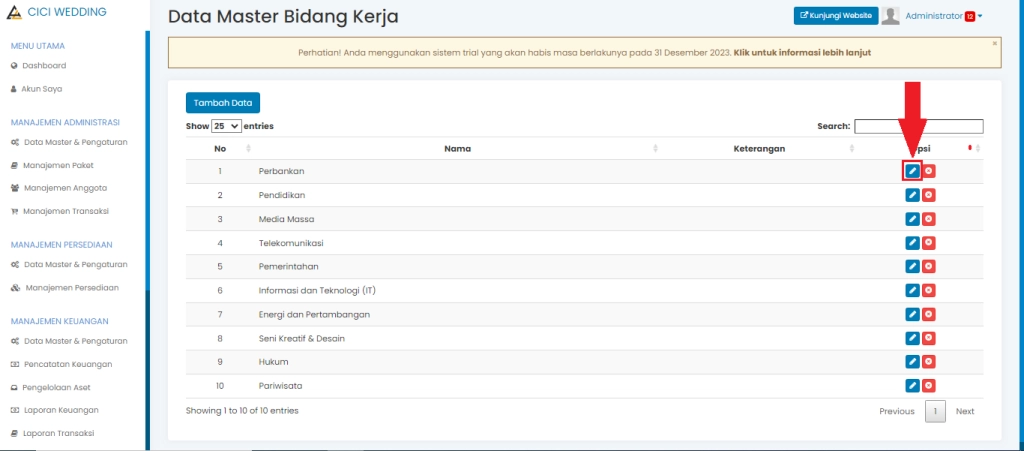This screenshot has width=1024, height=451.
Task: Select the Perbankan name cell
Action: (281, 171)
